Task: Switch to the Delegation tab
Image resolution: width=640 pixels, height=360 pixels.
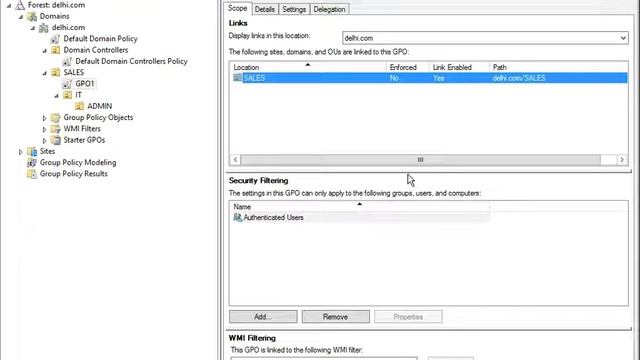Action: [329, 9]
